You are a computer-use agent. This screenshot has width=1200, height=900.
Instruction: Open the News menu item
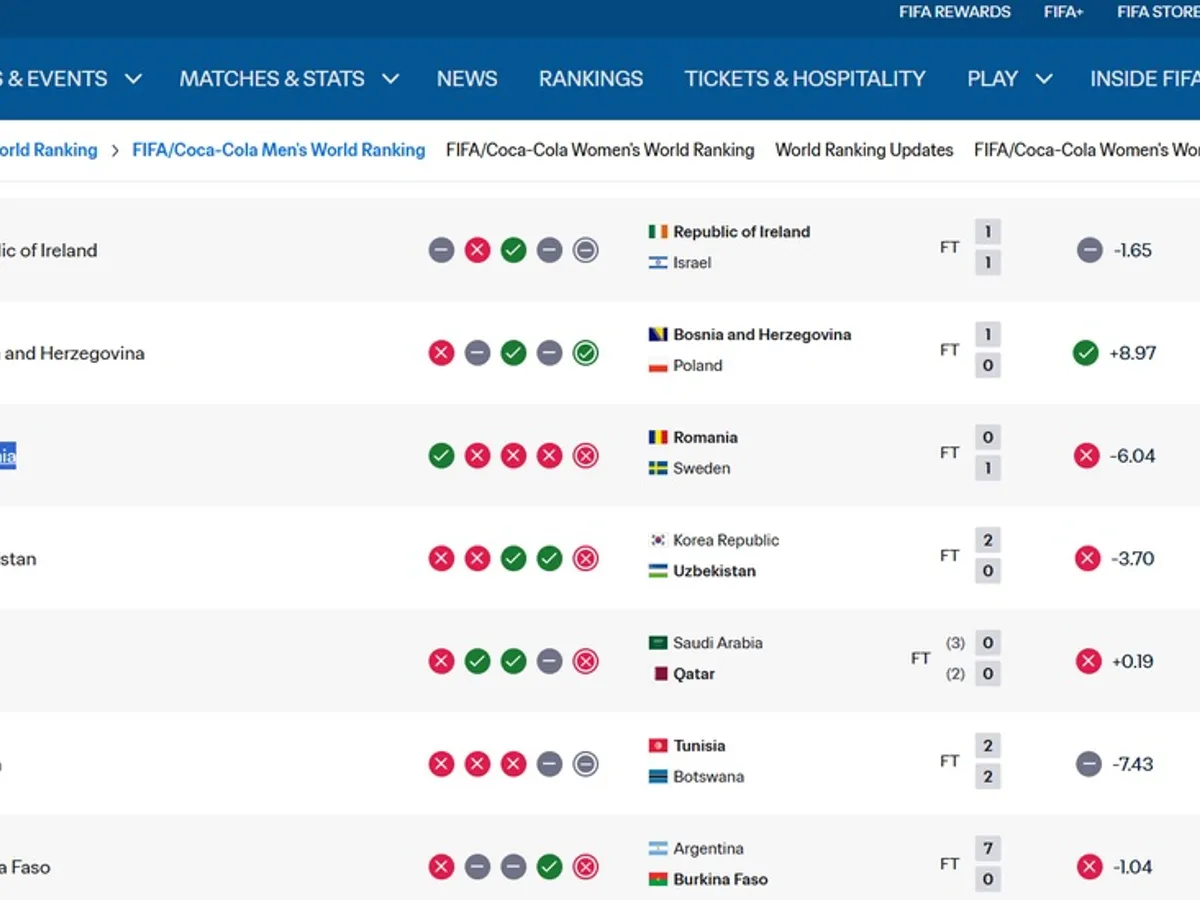(467, 79)
